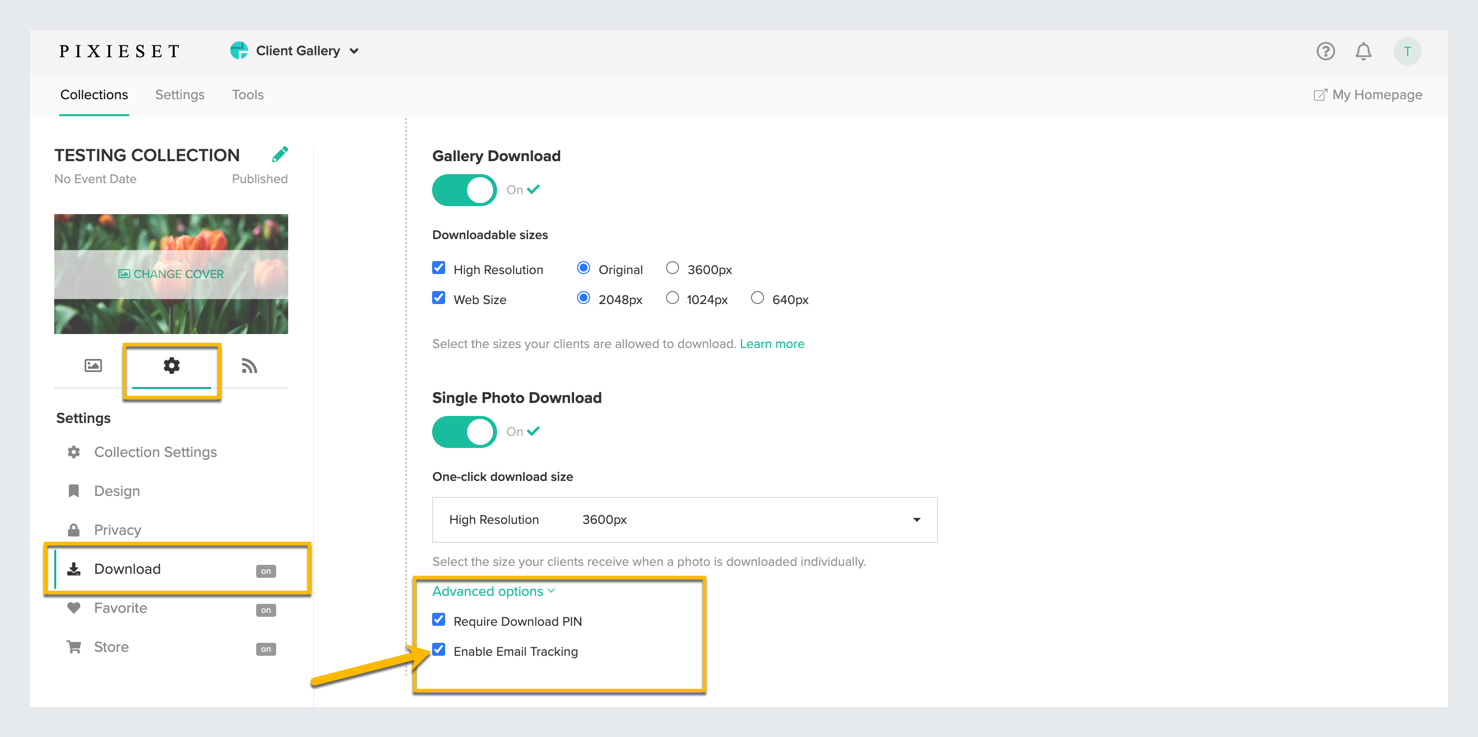The height and width of the screenshot is (737, 1478).
Task: Click the Privacy lock icon
Action: [x=74, y=530]
